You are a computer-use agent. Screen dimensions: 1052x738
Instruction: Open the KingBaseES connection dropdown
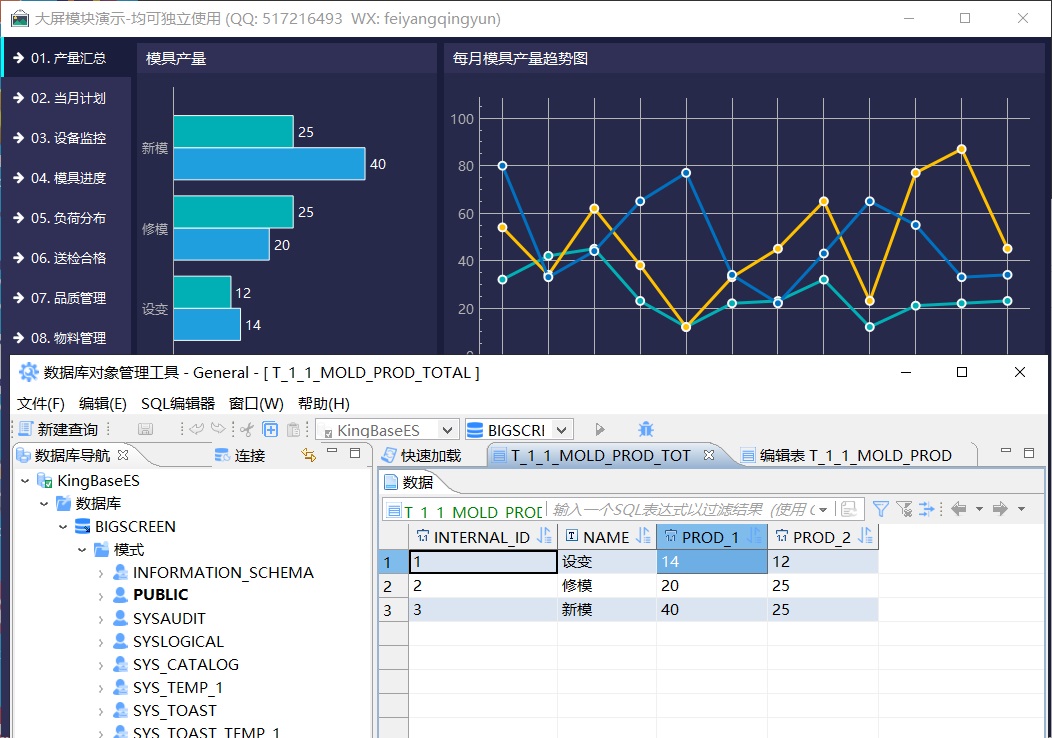pos(447,430)
